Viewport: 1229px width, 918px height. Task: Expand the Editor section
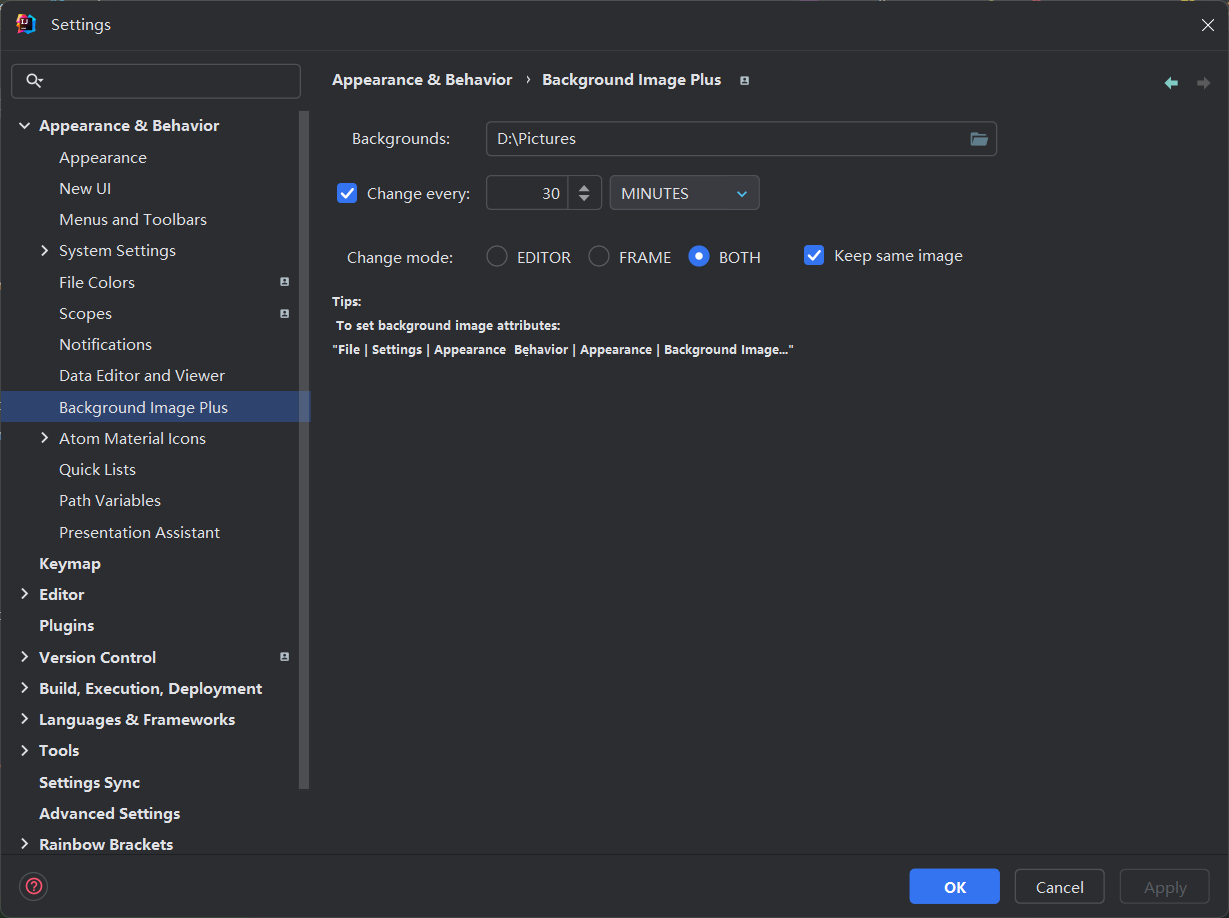click(25, 594)
